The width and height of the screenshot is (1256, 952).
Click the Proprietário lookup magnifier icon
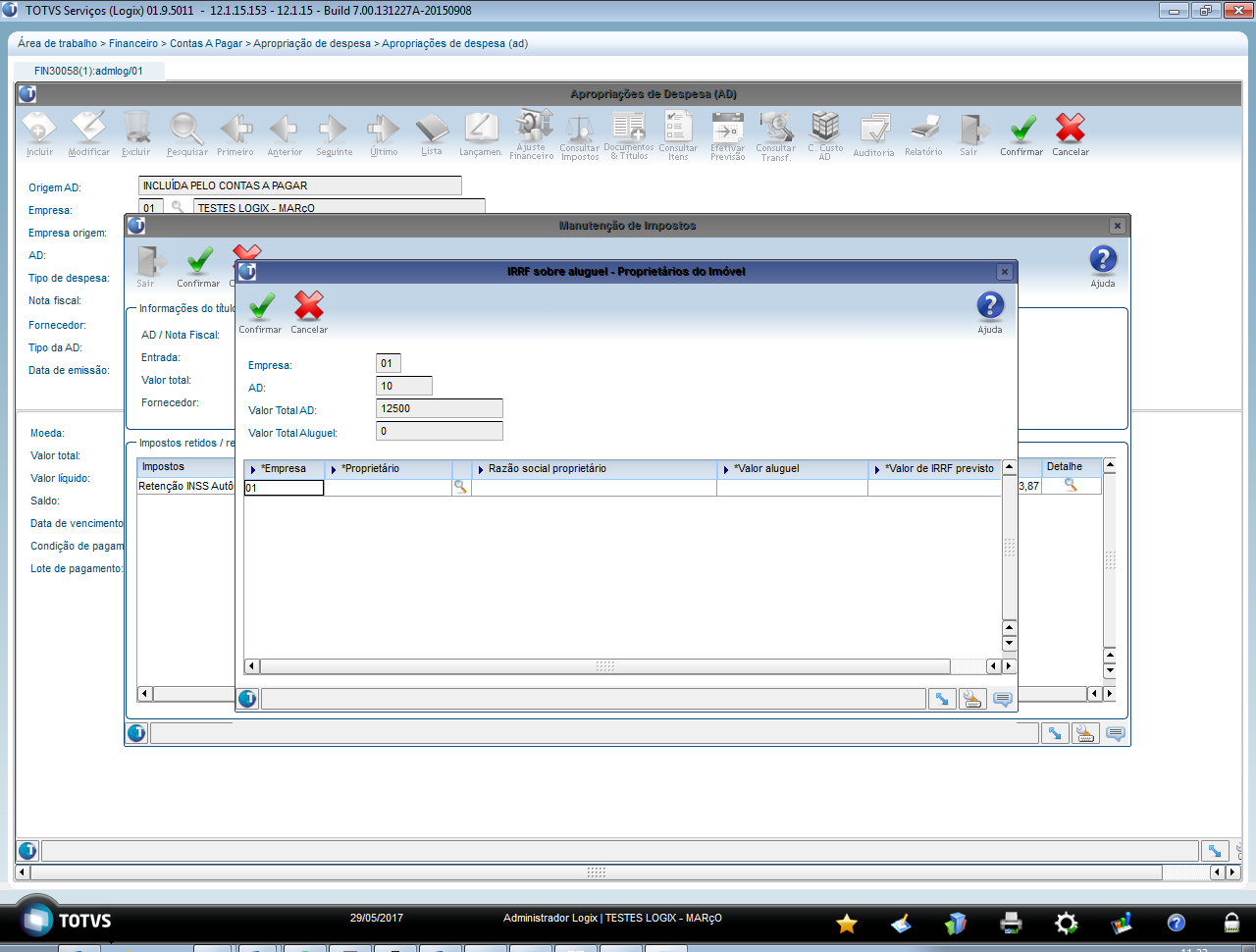click(460, 487)
